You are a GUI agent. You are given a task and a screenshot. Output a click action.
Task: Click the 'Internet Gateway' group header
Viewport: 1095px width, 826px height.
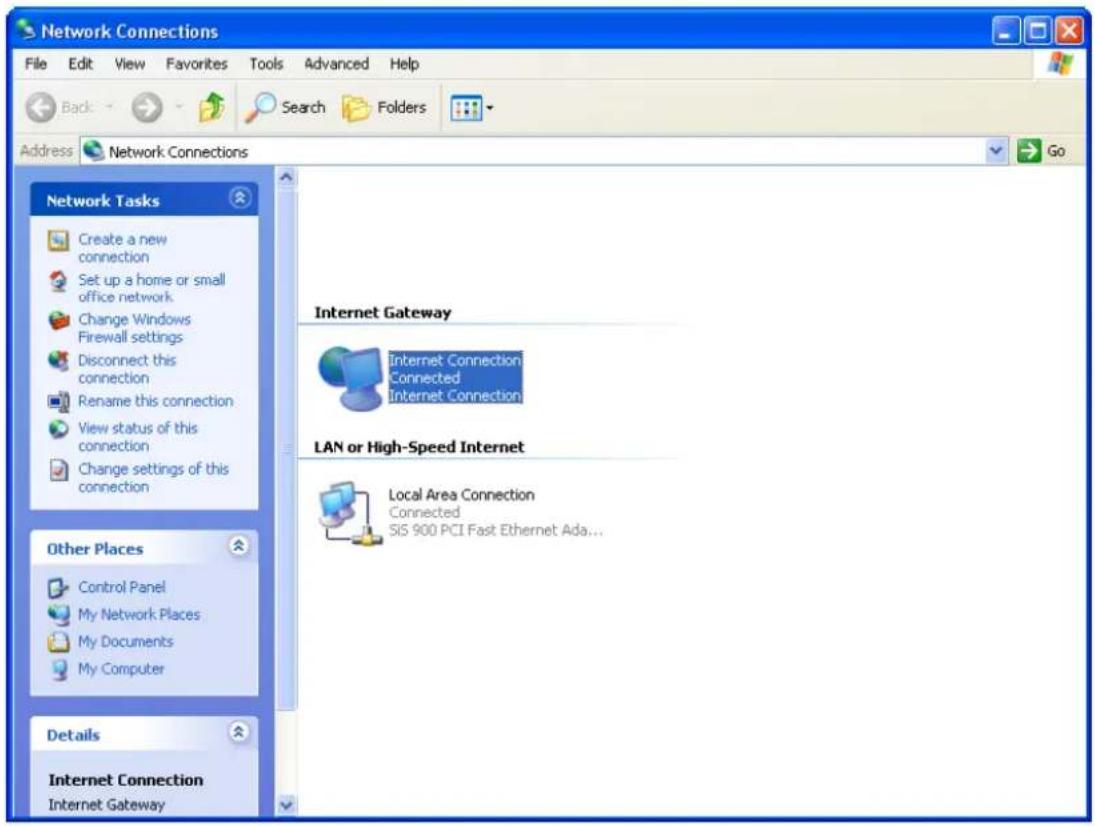tap(383, 313)
